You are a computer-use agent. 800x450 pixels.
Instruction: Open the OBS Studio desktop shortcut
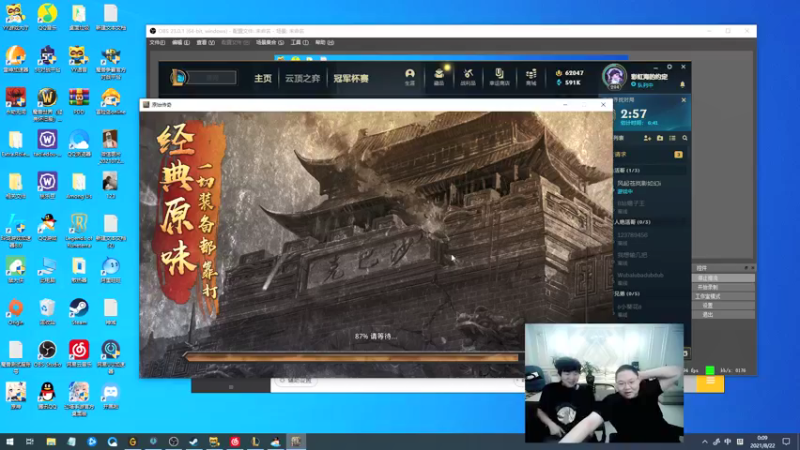click(47, 354)
